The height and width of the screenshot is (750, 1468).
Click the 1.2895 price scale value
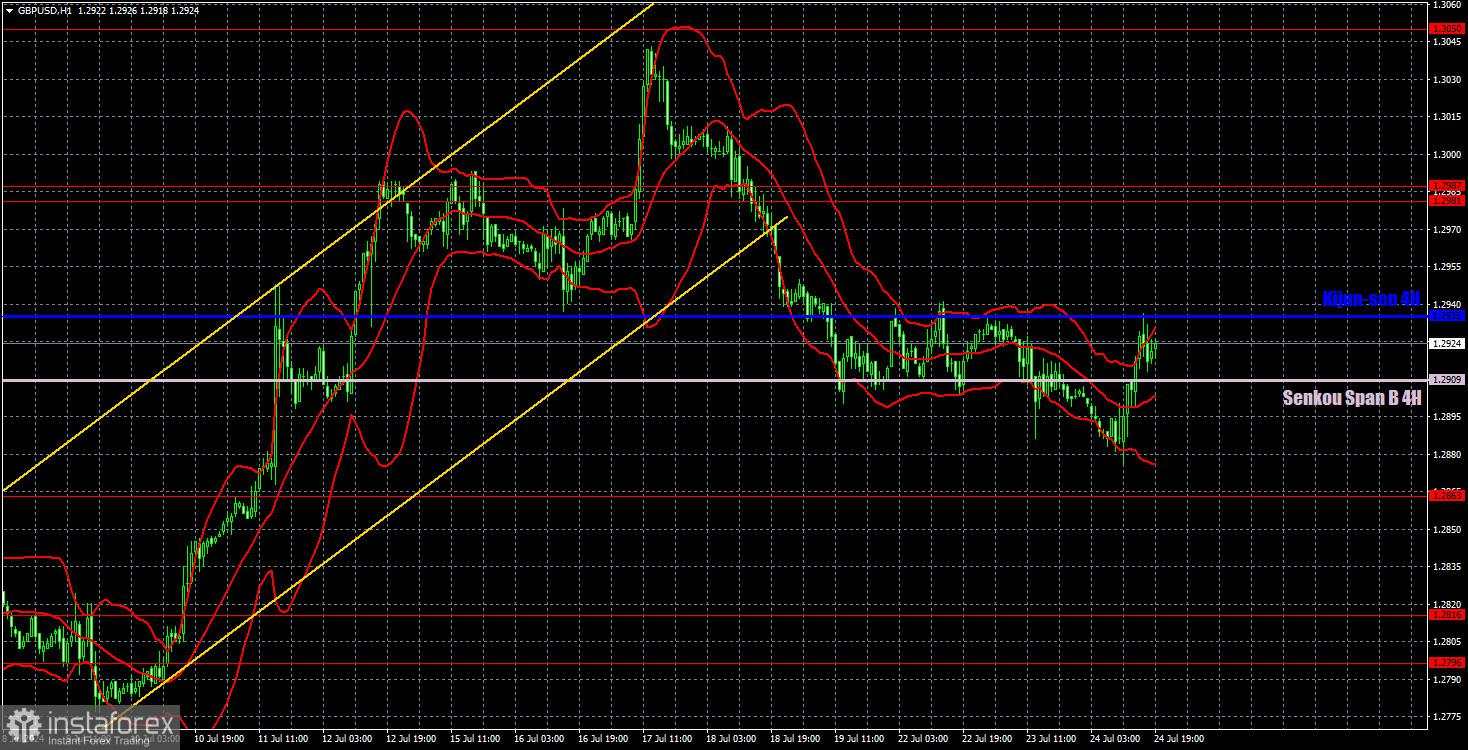(x=1447, y=417)
